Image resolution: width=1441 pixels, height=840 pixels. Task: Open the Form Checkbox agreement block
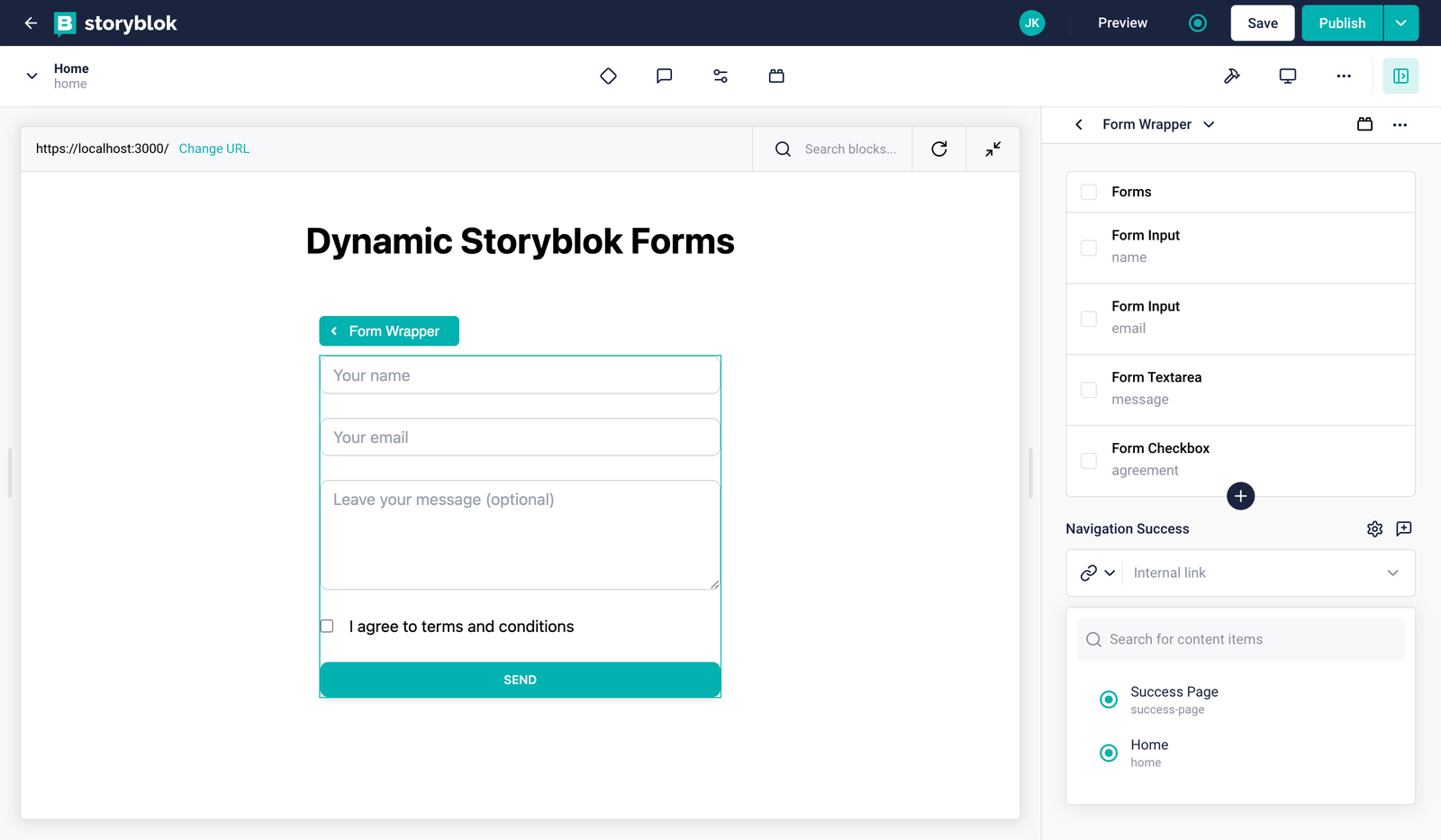click(x=1241, y=461)
